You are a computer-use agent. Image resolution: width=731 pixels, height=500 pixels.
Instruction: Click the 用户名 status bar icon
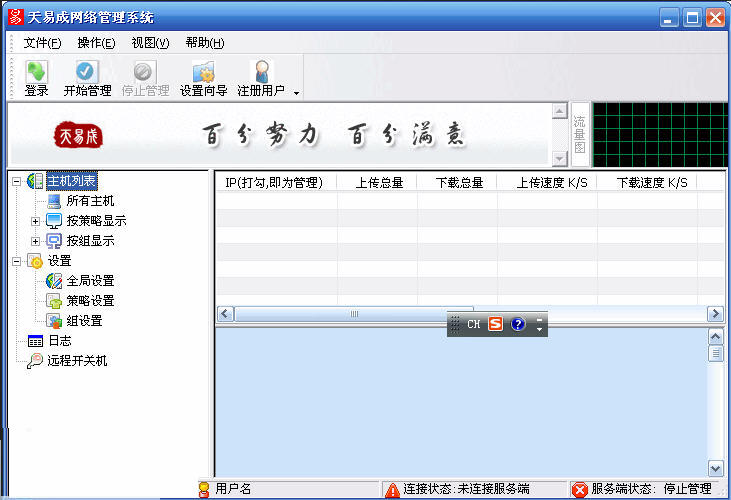click(204, 490)
